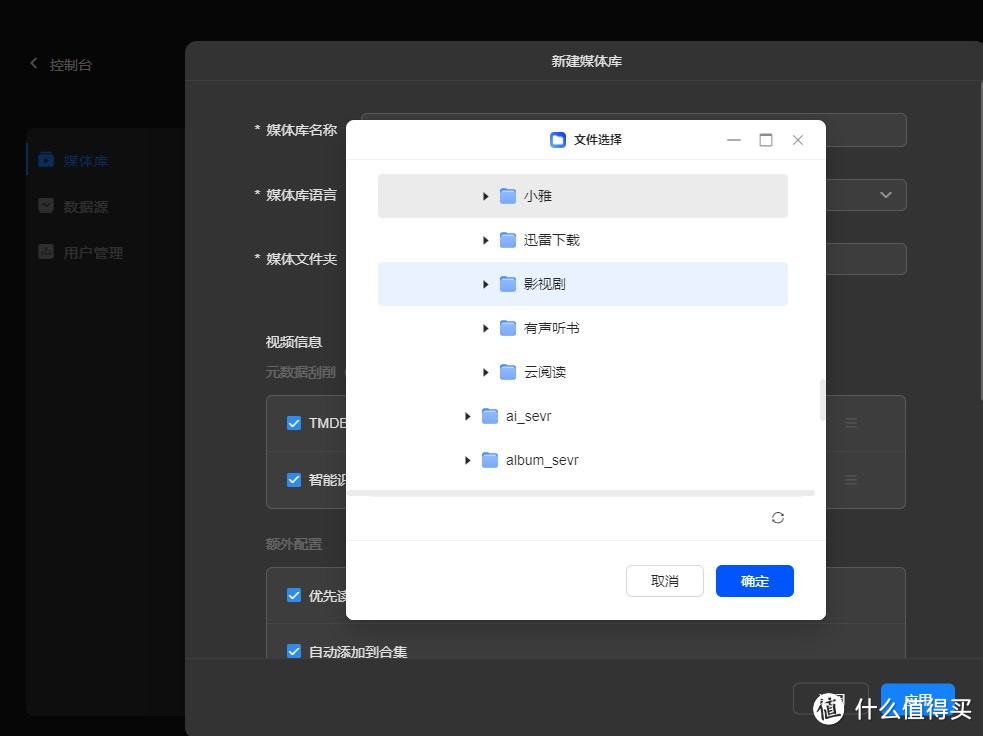Click the 文件选择 dialog title icon

pyautogui.click(x=558, y=140)
